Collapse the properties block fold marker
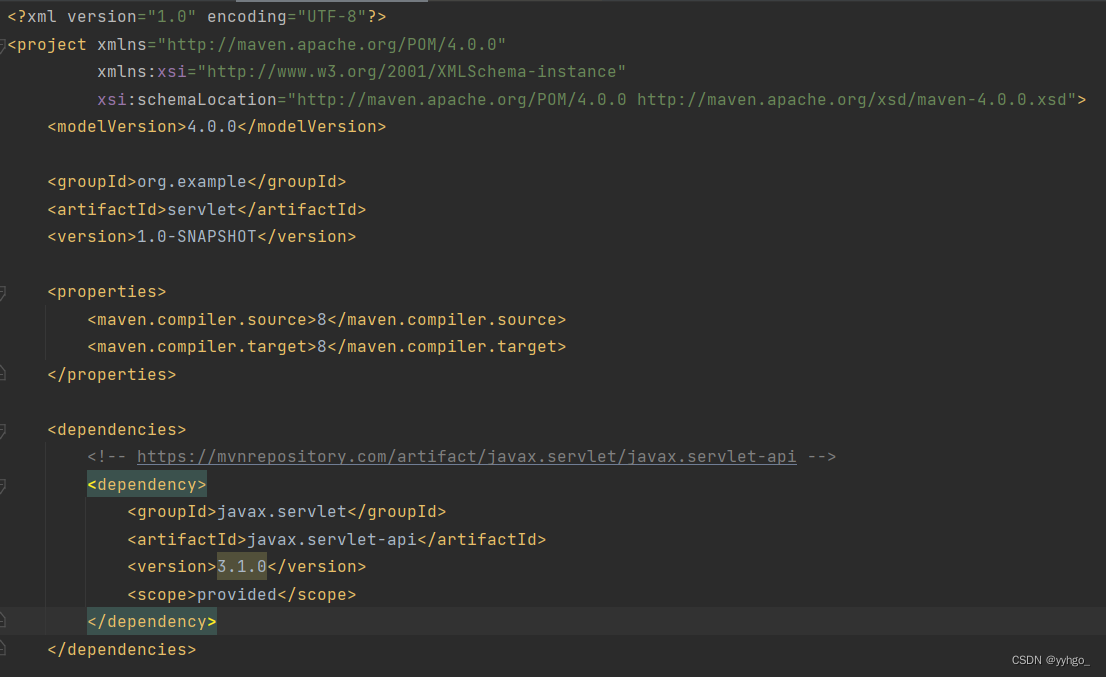 click(x=3, y=292)
